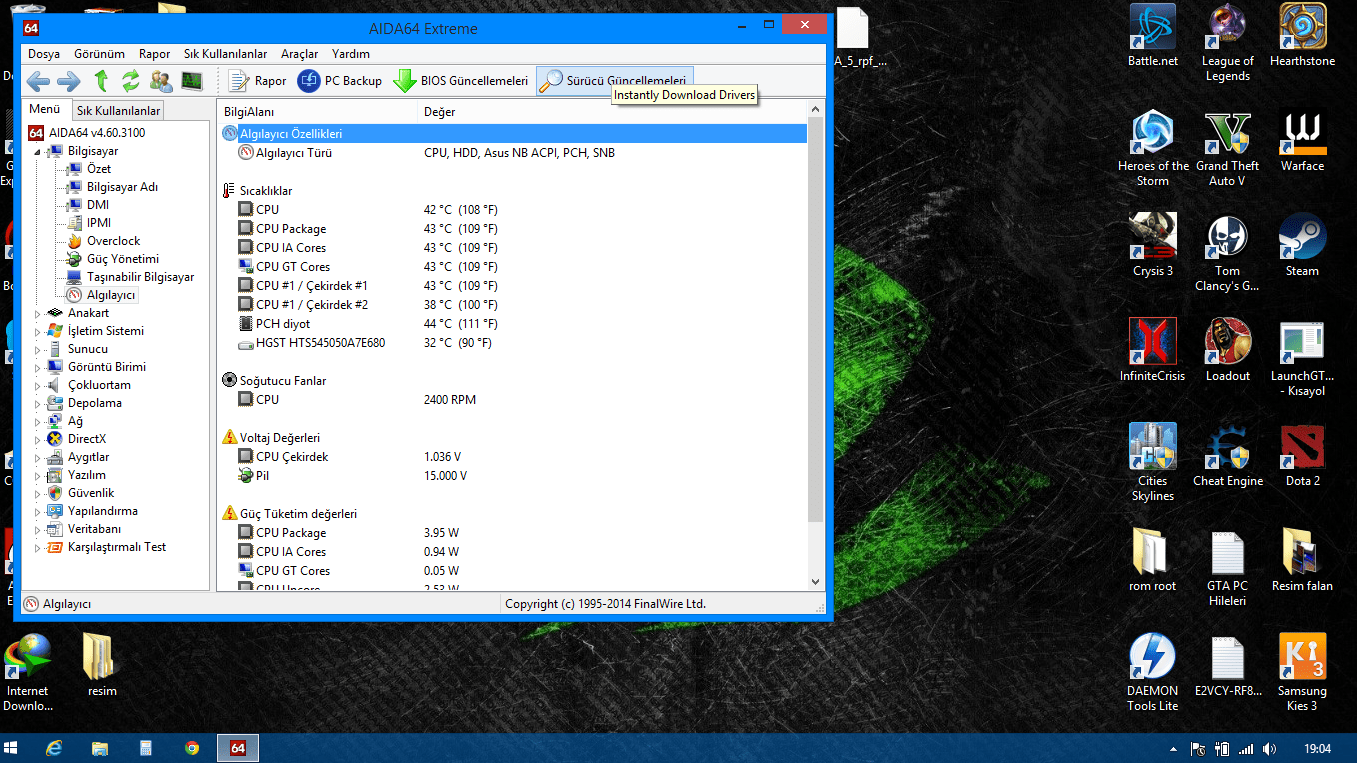The image size is (1357, 763).
Task: Go up one level with the green arrow
Action: coord(101,81)
